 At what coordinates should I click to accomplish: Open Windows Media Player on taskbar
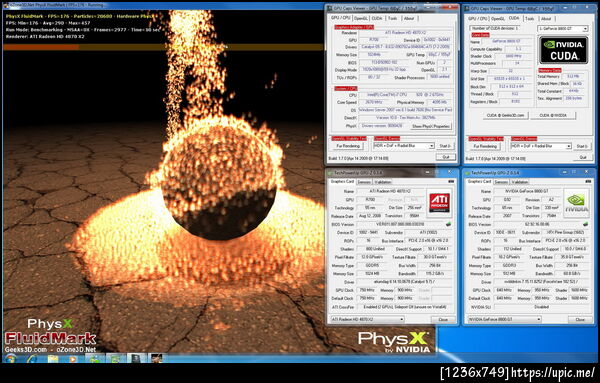pos(72,359)
